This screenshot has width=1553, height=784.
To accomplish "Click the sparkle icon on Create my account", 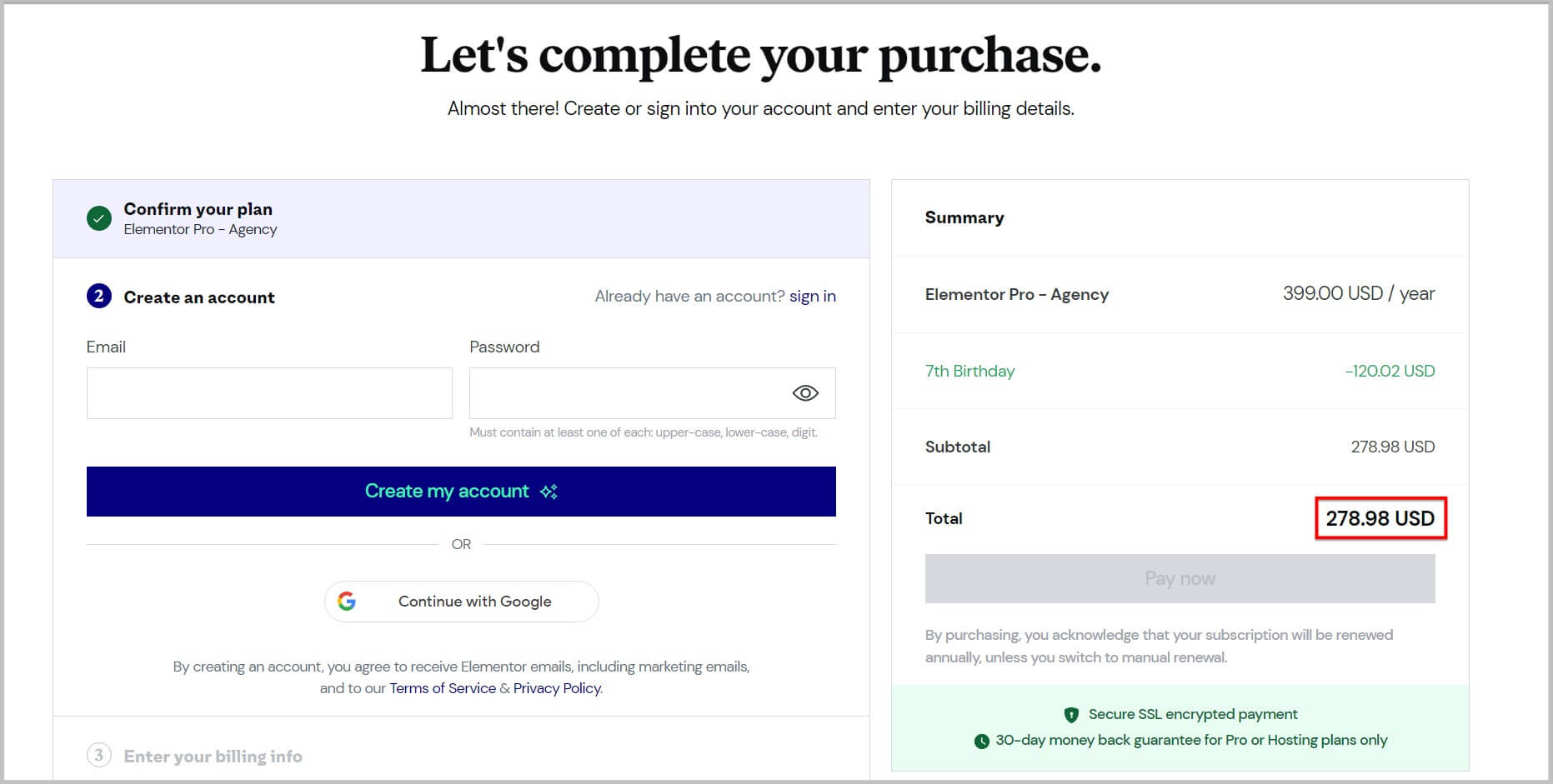I will click(549, 492).
